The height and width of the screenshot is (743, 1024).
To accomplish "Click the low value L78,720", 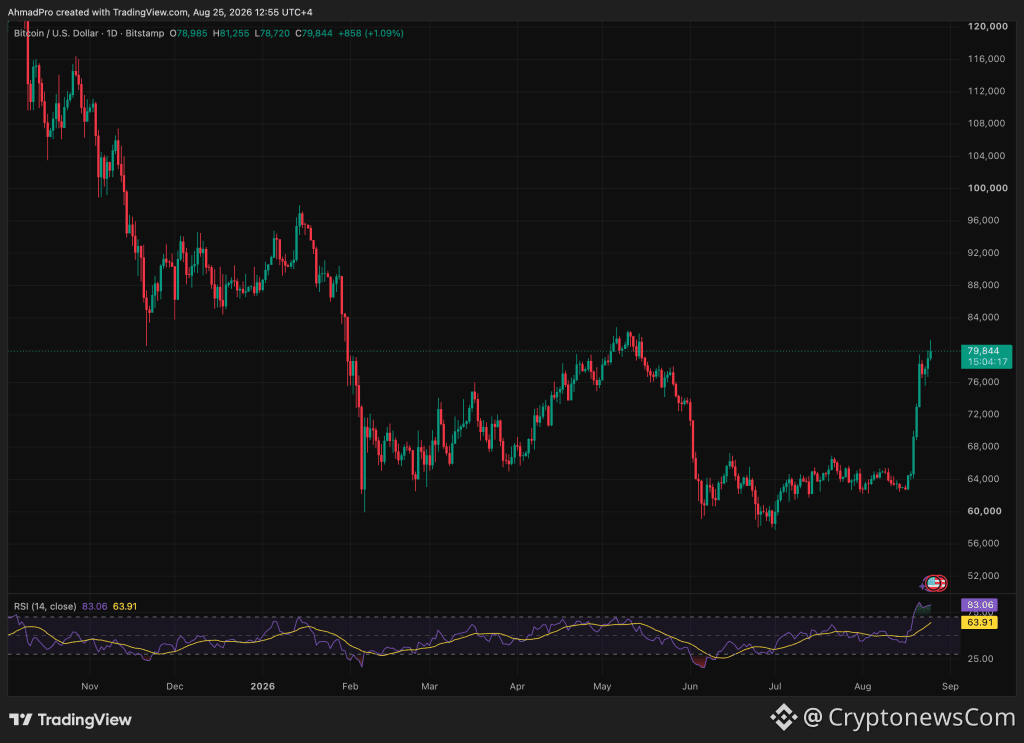I will (272, 33).
